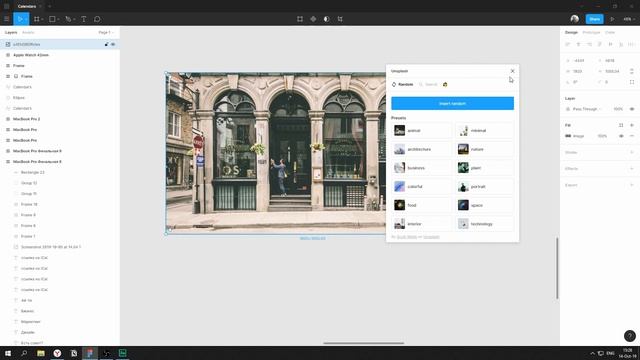Click the canvas vertical scrollbar

[x=557, y=268]
